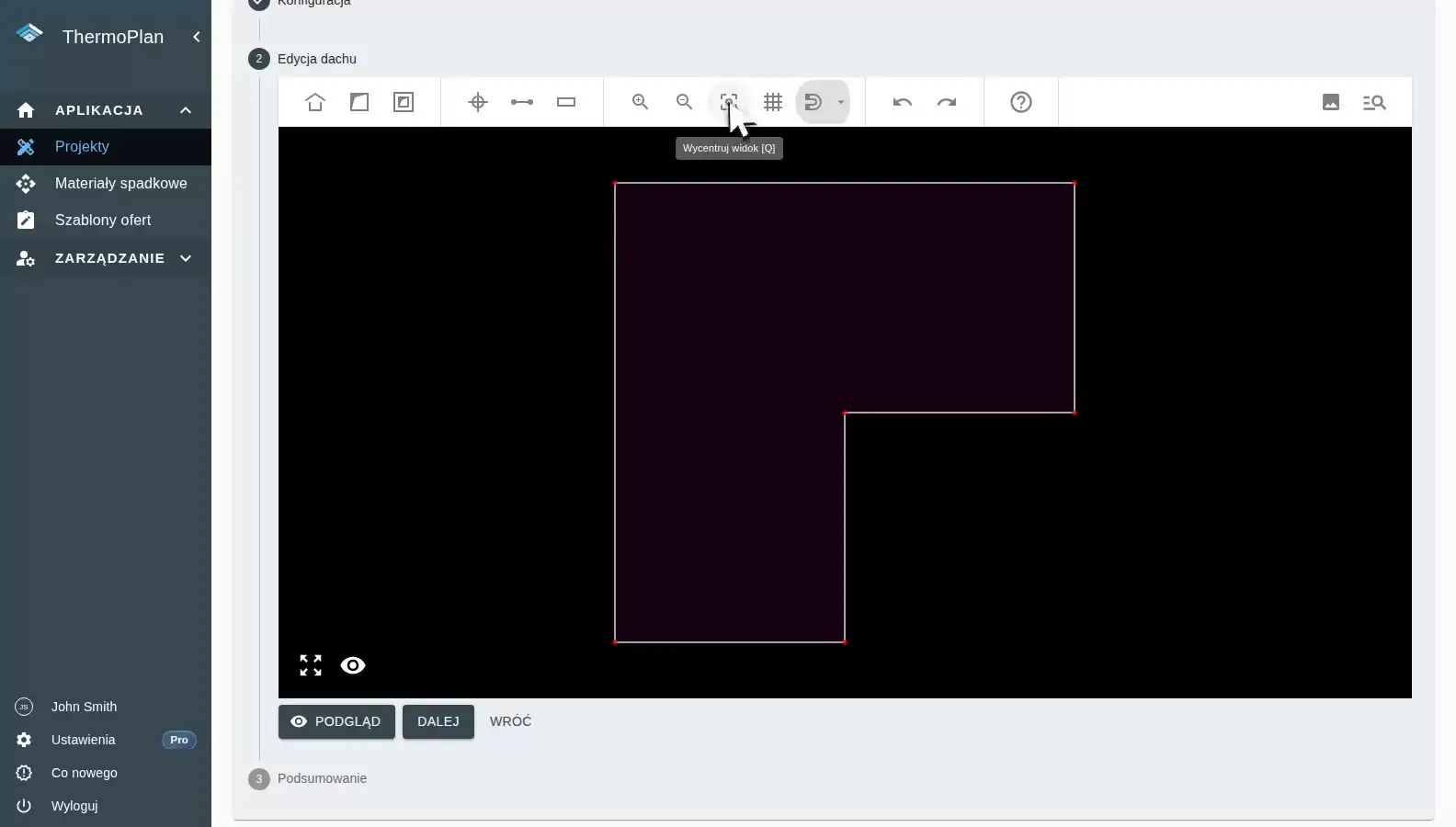
Task: Select the line segment tool
Action: 522,102
